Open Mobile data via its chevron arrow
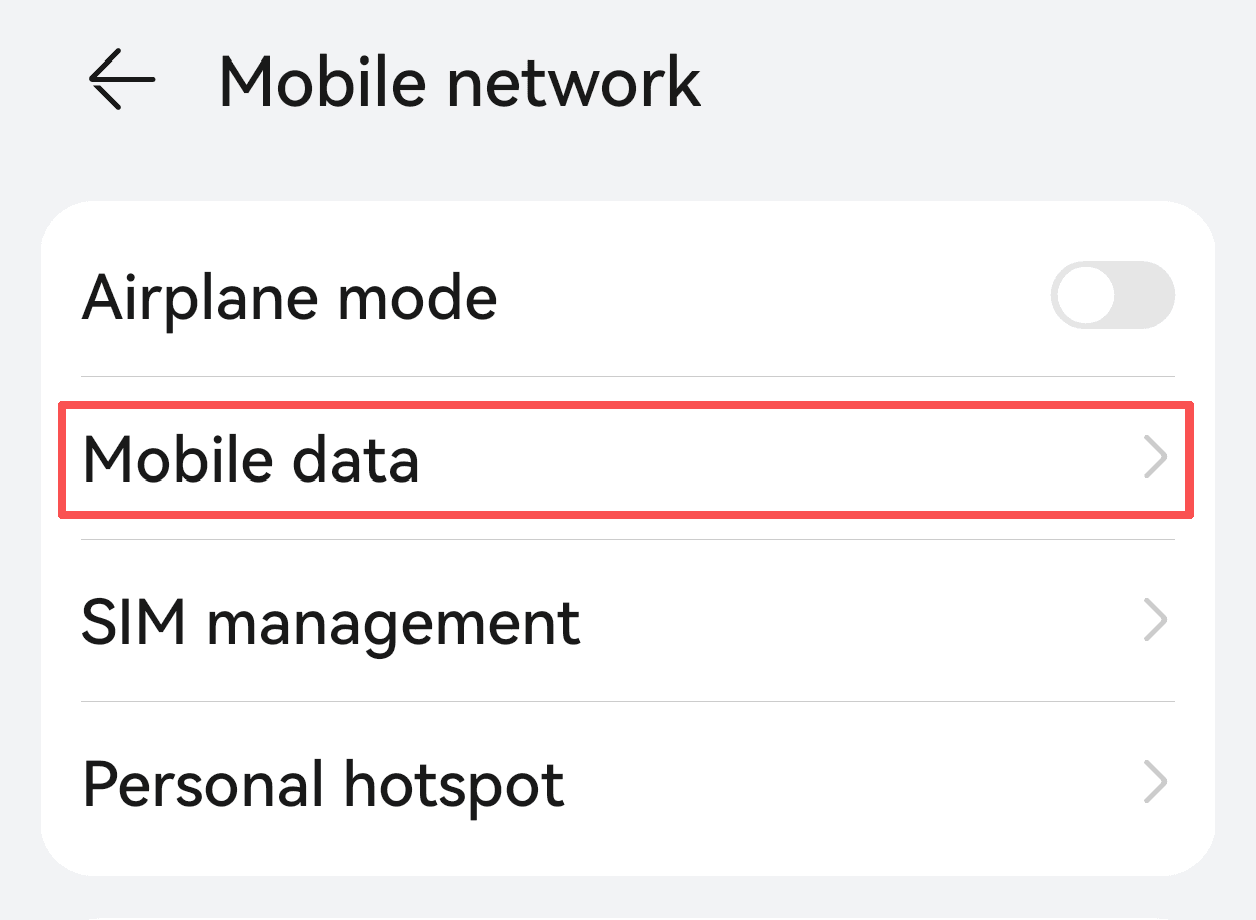Screen dimensions: 1256x920 [x=1155, y=459]
